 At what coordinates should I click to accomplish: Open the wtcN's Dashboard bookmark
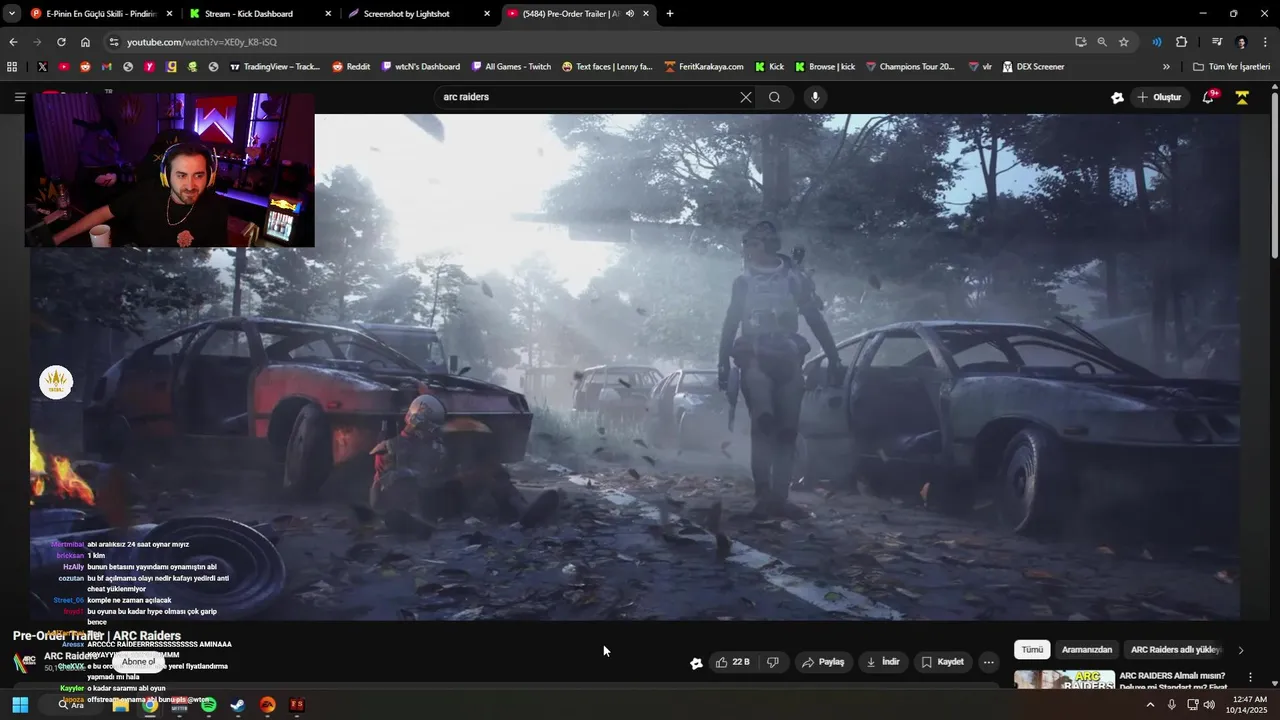click(421, 67)
